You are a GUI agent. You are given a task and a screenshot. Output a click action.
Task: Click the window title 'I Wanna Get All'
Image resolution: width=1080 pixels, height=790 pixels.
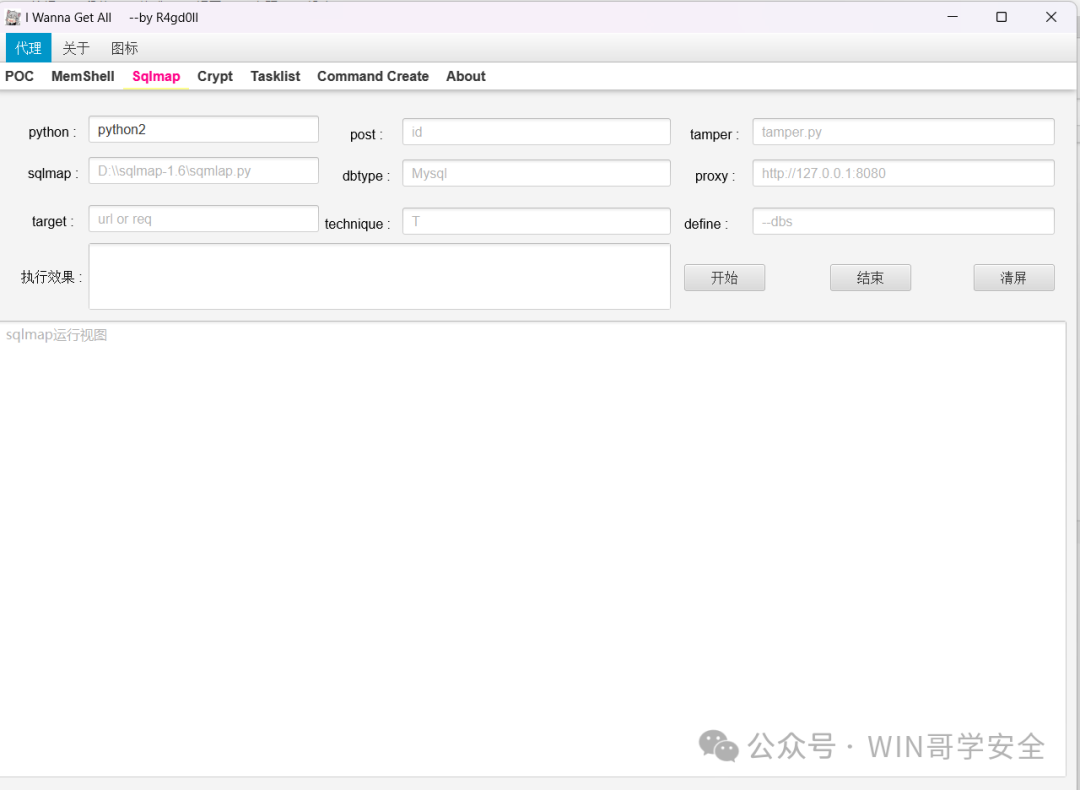coord(68,18)
